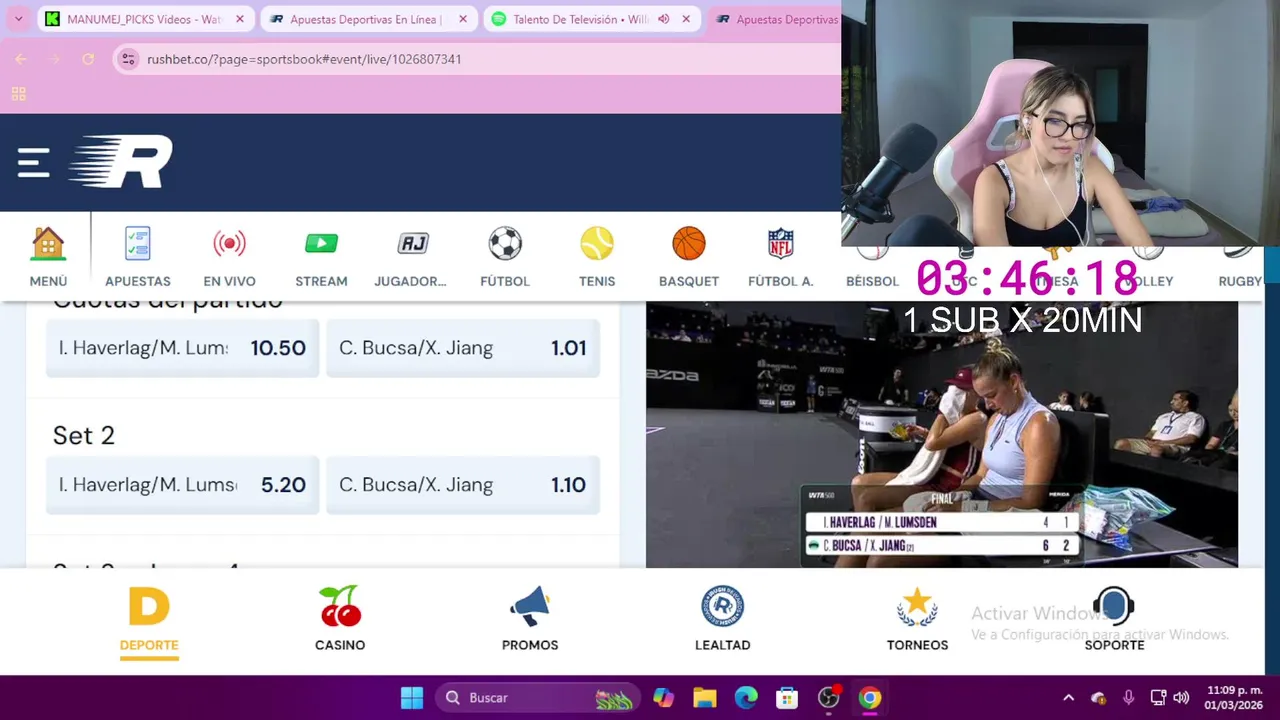The height and width of the screenshot is (720, 1280).
Task: Open the Deporte bottom nav item
Action: click(x=149, y=620)
